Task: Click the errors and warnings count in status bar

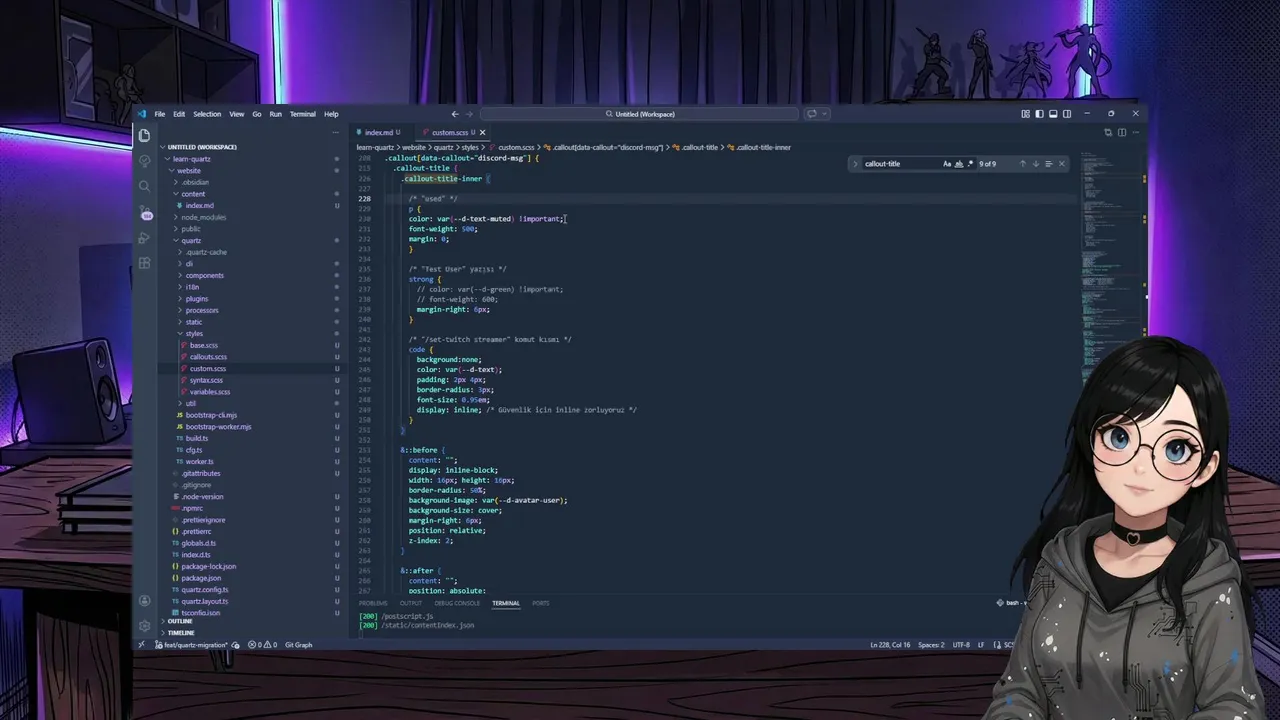Action: click(x=263, y=645)
